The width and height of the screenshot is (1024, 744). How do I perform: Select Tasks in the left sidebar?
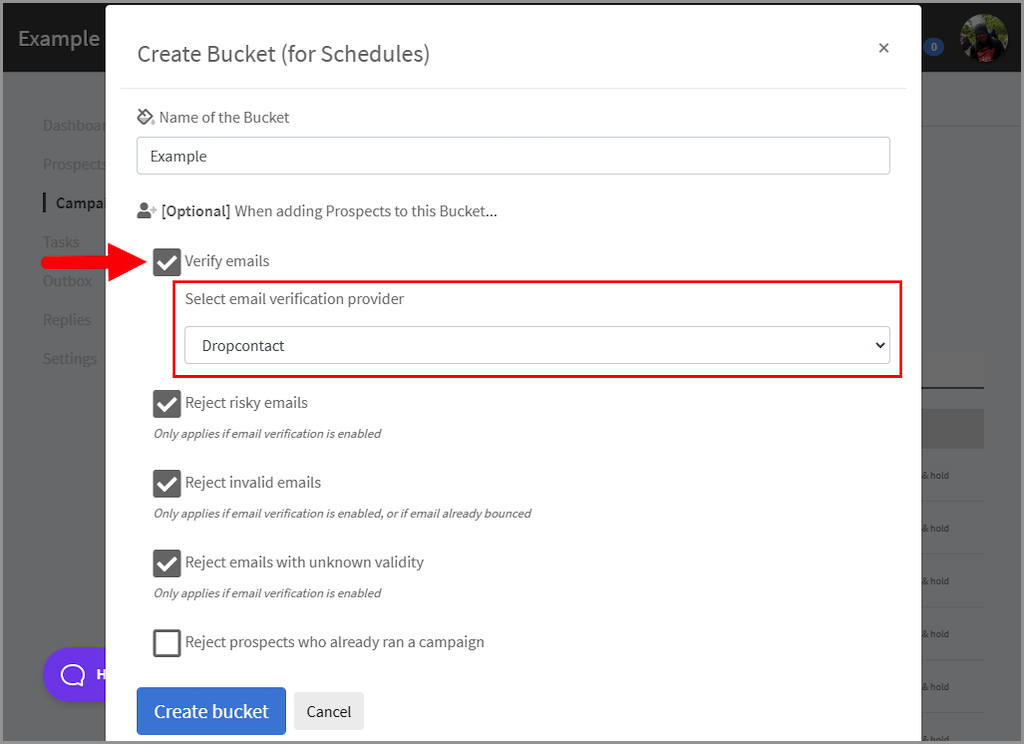(61, 242)
